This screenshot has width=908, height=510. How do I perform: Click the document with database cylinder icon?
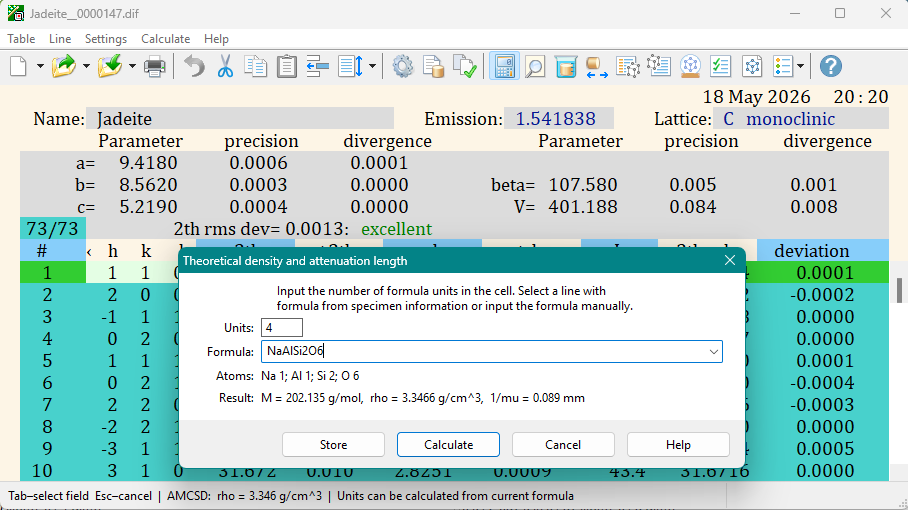coord(433,67)
